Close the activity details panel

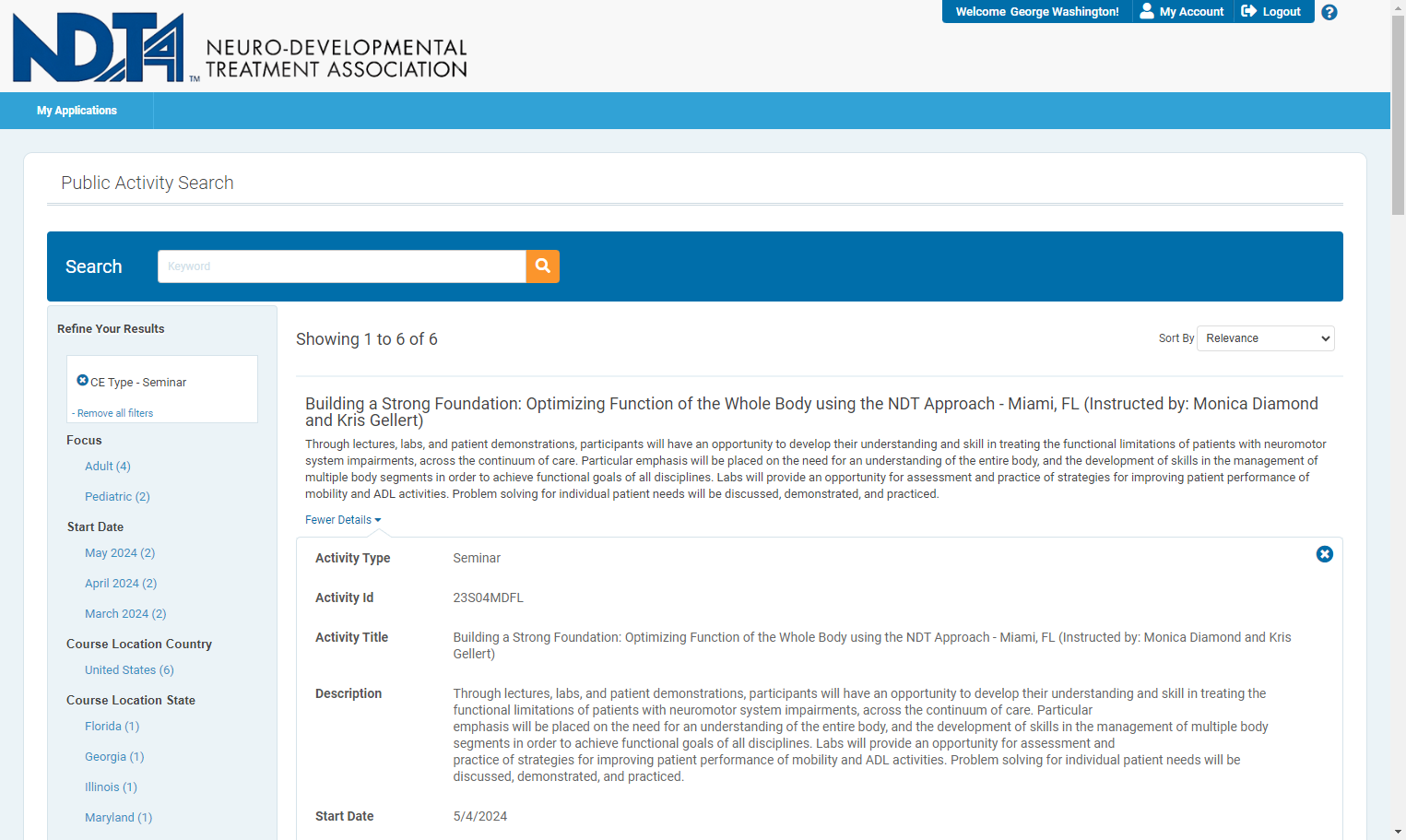(x=1324, y=554)
